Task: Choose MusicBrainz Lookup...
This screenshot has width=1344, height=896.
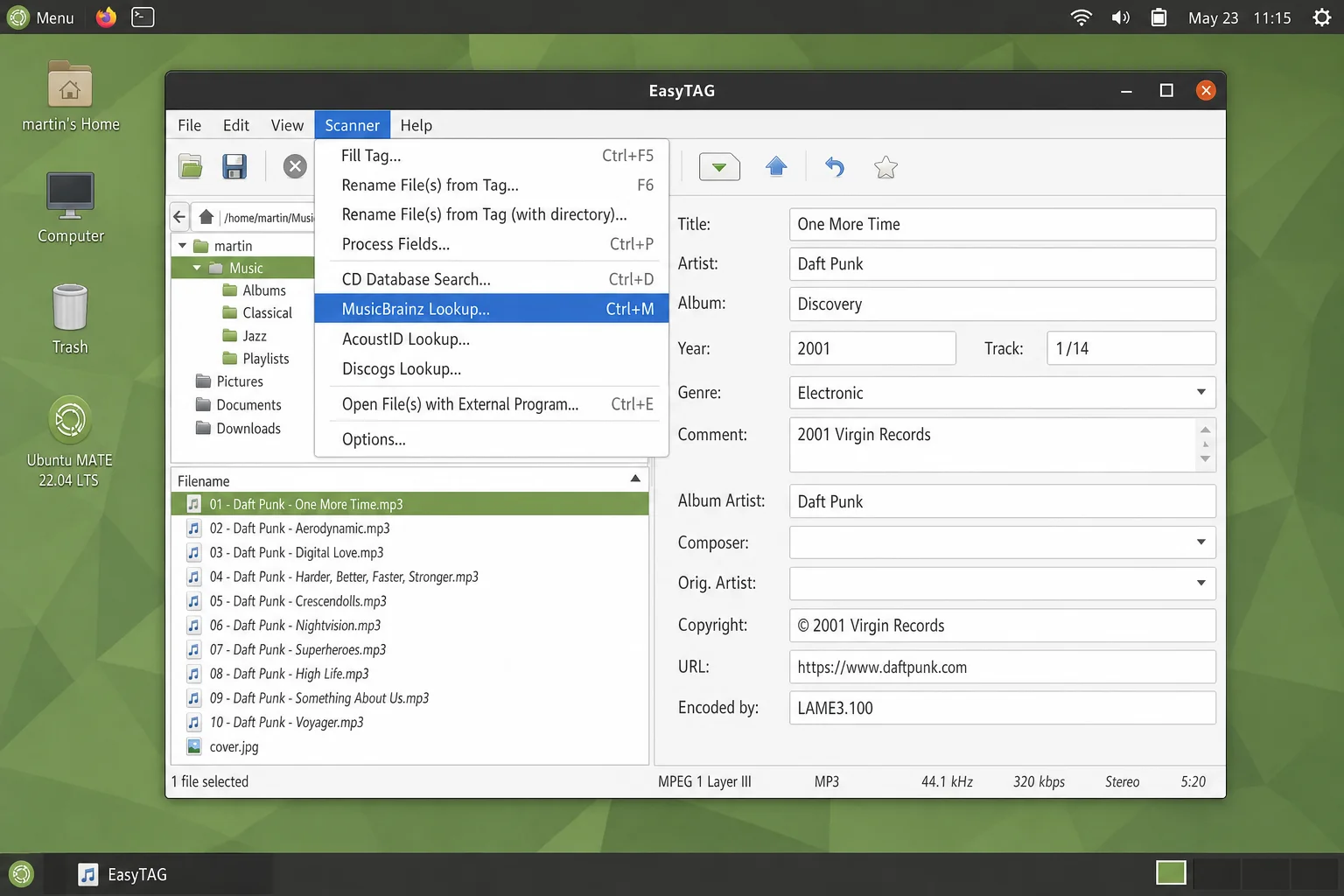Action: pyautogui.click(x=492, y=309)
